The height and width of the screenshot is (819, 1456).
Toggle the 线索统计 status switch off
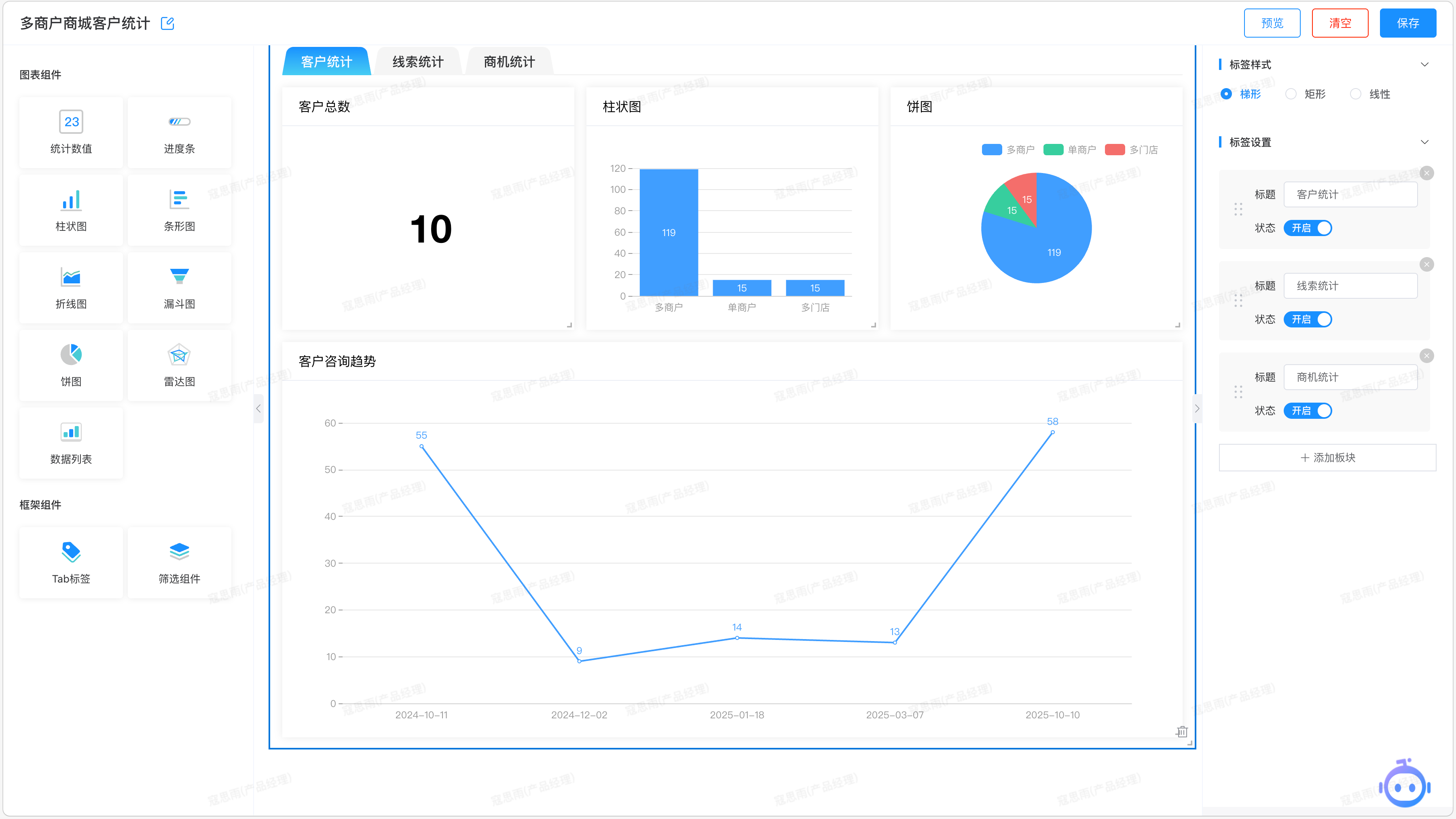(1307, 319)
